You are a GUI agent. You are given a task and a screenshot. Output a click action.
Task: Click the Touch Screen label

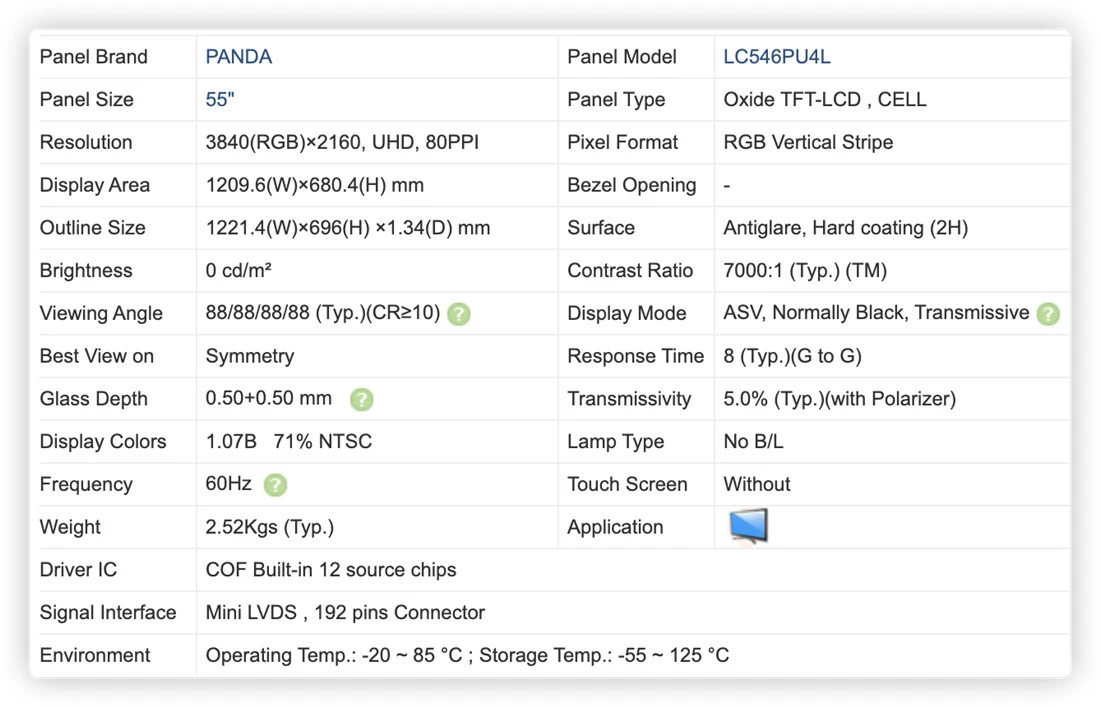coord(627,485)
